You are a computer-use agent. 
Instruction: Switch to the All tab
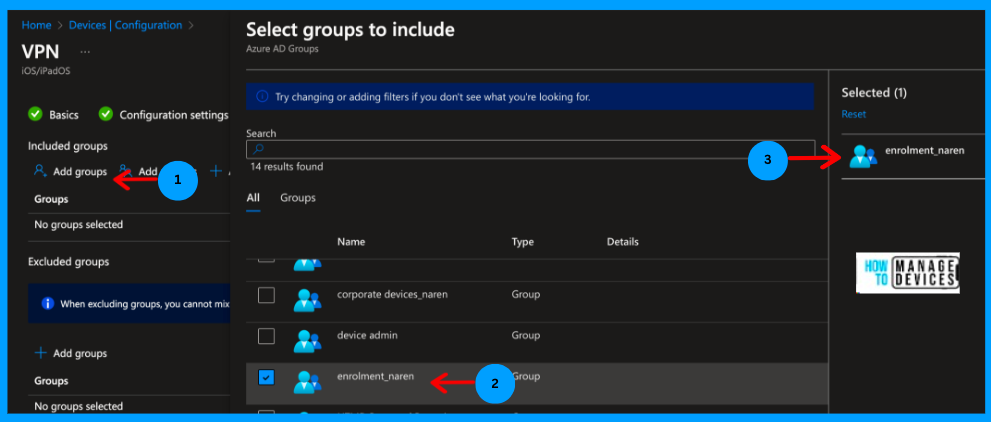point(253,198)
